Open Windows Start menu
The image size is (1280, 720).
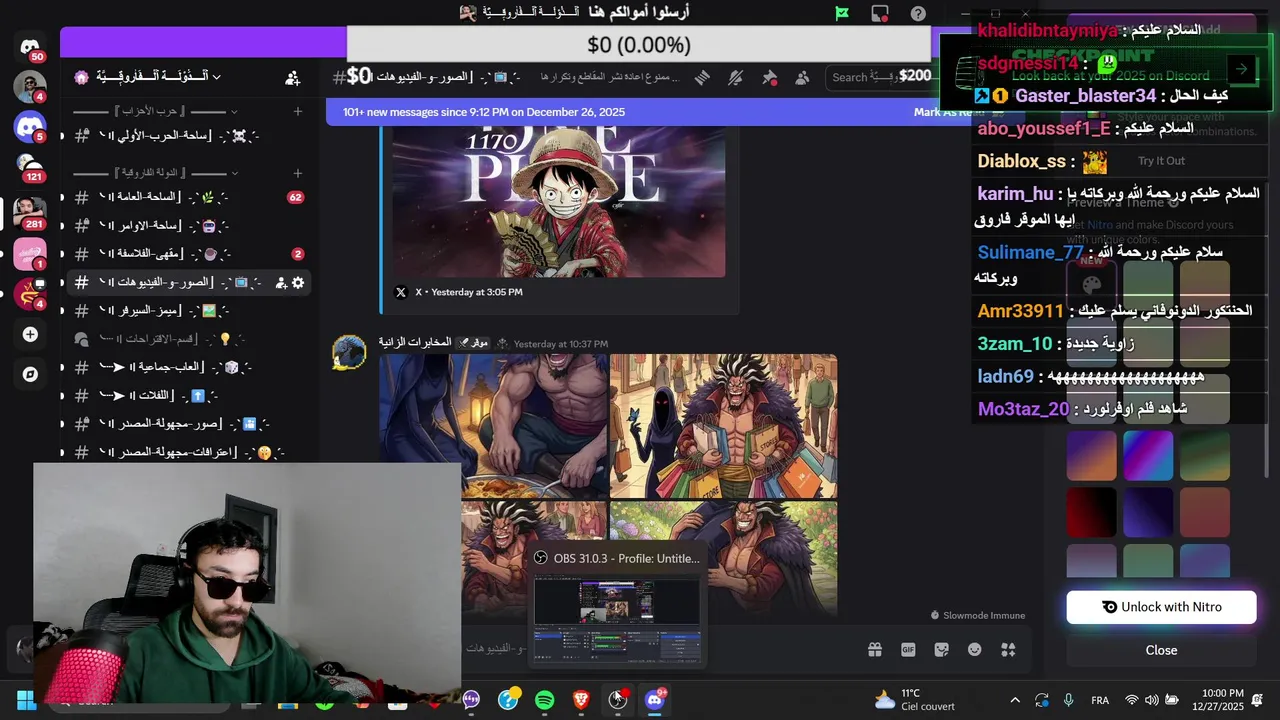[26, 700]
